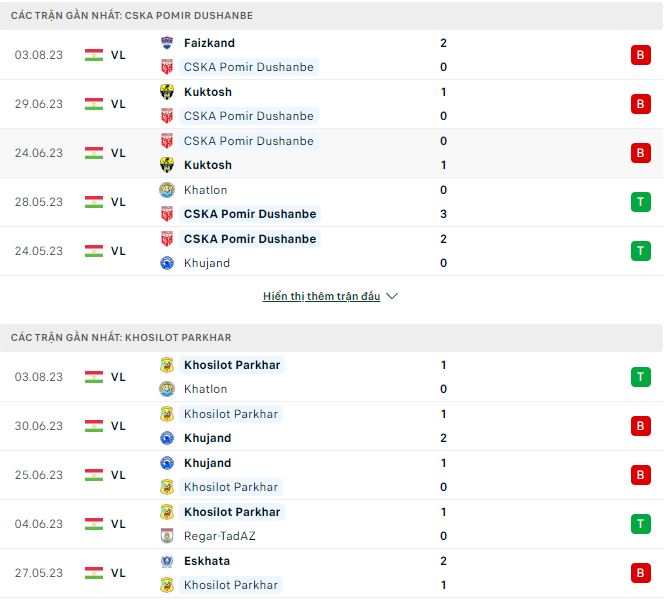
Task: Click 'Các trận gần nhất: Khosilot Parkhar' header
Action: (121, 338)
